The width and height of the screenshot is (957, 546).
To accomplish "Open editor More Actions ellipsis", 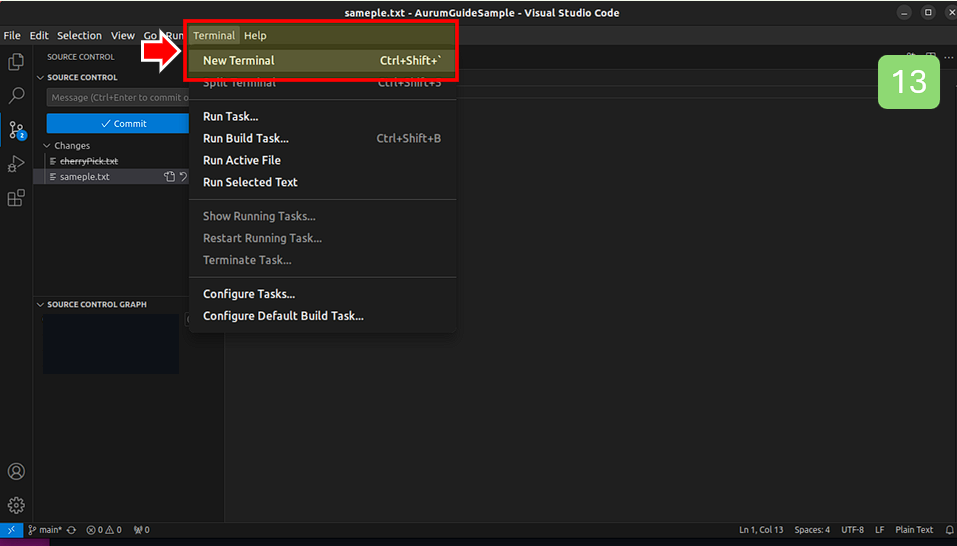I will pos(948,57).
